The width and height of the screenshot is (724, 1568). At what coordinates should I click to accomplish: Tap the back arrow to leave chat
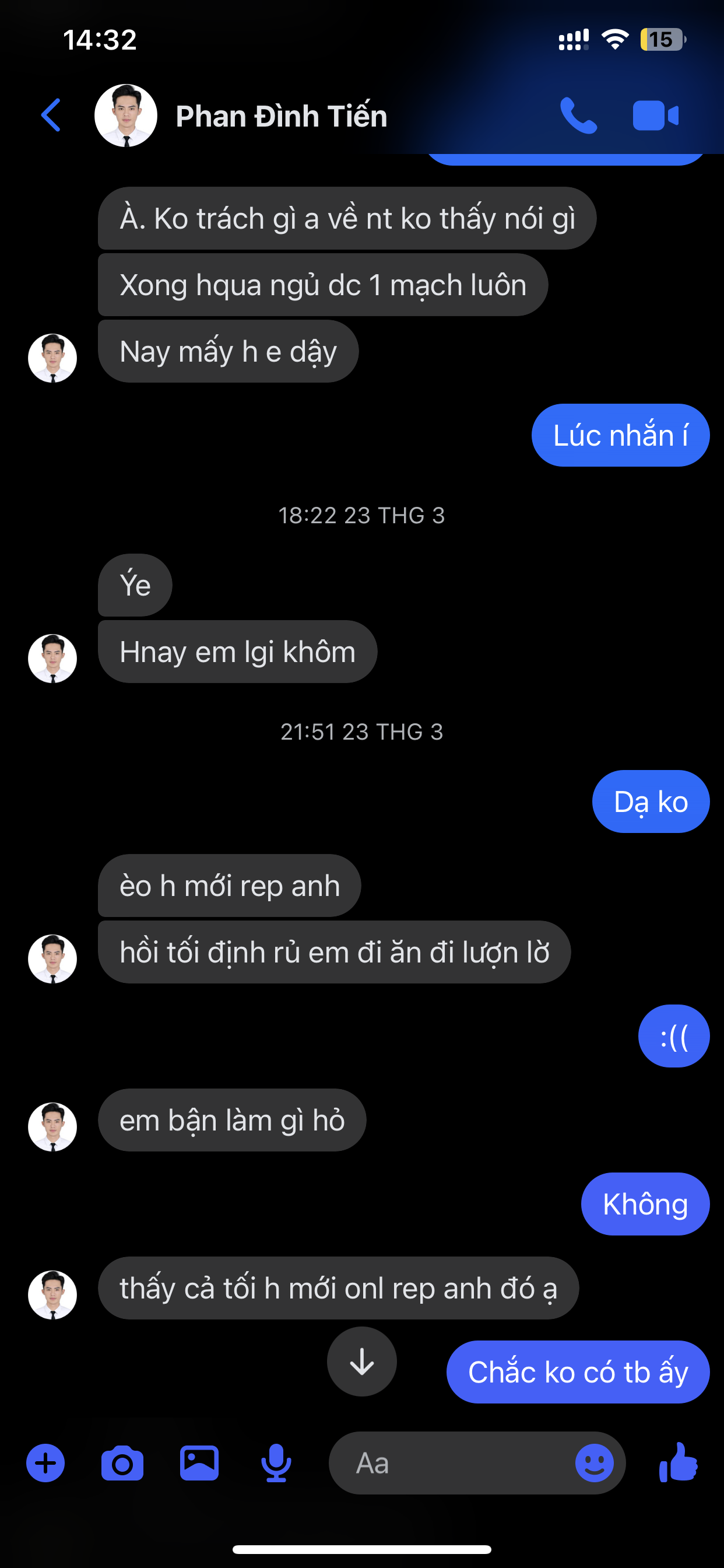point(51,115)
